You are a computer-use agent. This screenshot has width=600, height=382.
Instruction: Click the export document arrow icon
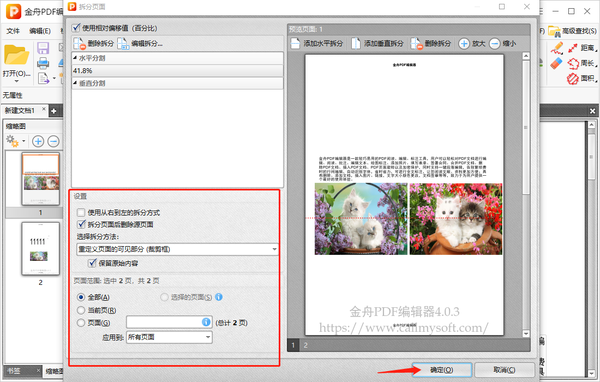[43, 78]
